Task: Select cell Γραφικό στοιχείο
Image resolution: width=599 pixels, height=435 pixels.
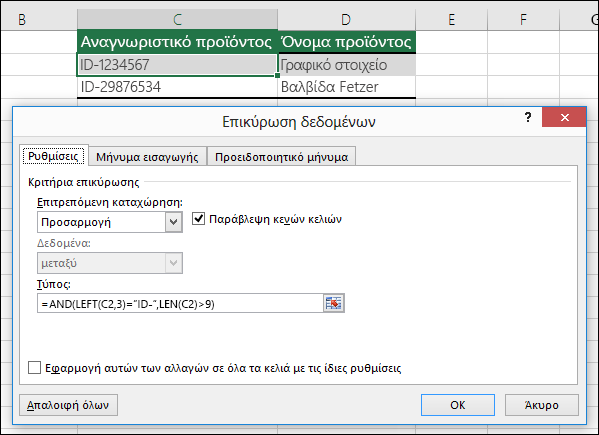Action: (x=346, y=65)
